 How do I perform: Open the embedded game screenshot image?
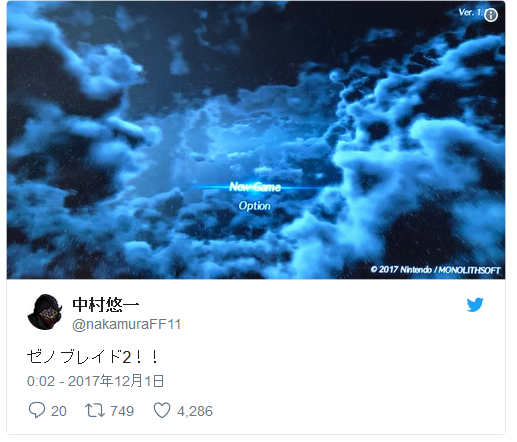256,140
